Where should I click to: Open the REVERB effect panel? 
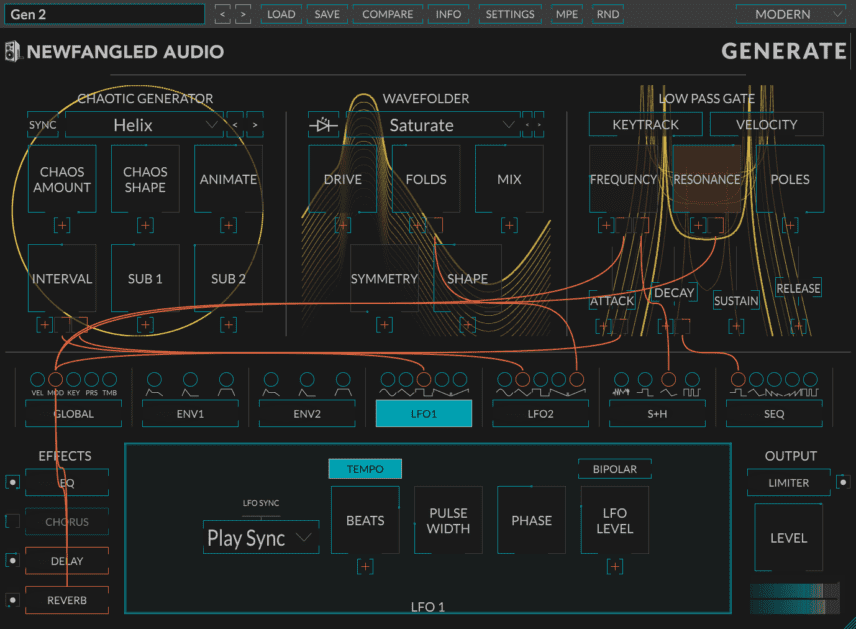67,600
